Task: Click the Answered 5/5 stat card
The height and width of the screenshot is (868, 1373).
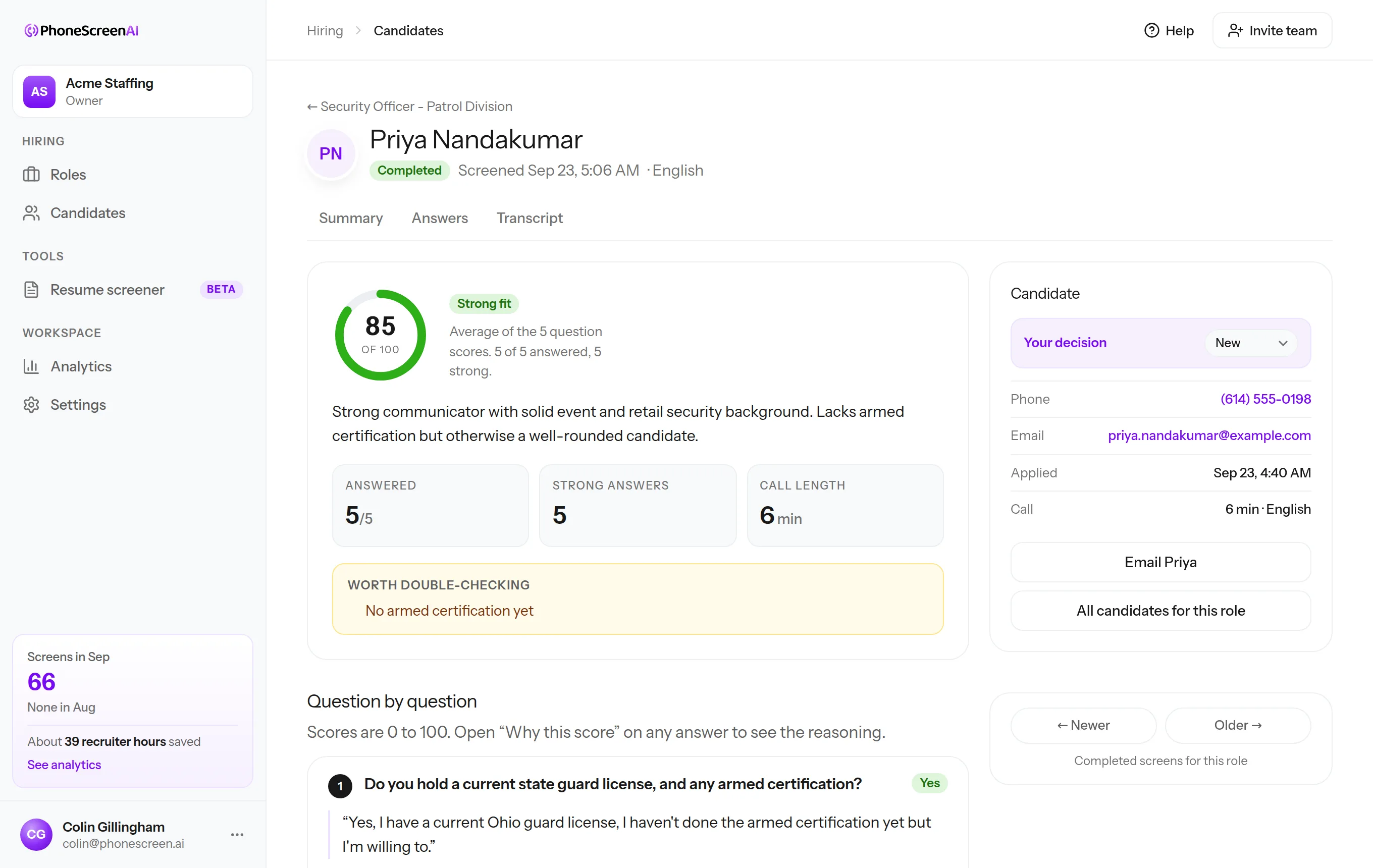Action: [431, 506]
